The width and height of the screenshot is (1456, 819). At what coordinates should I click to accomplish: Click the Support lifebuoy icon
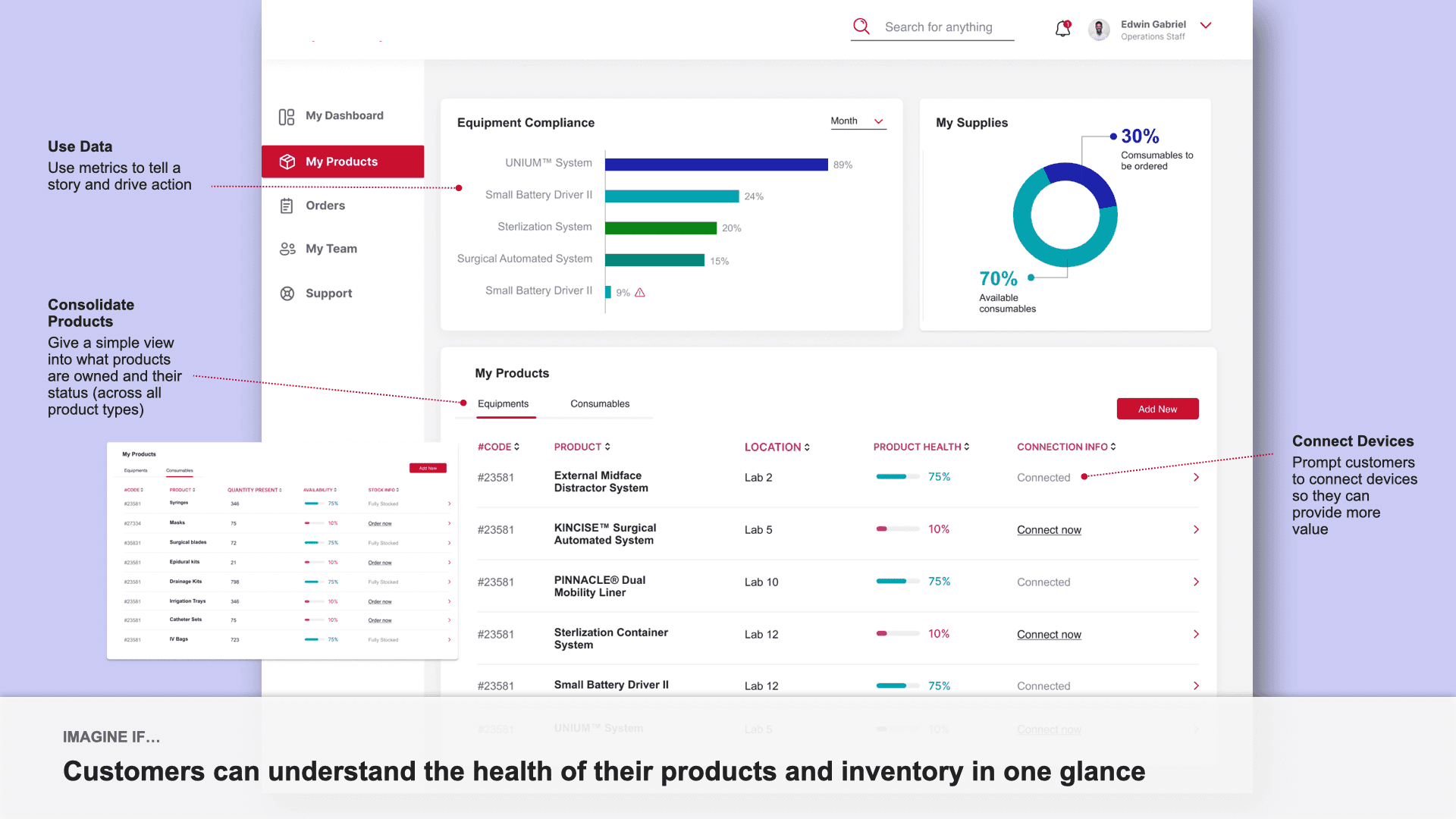tap(287, 293)
